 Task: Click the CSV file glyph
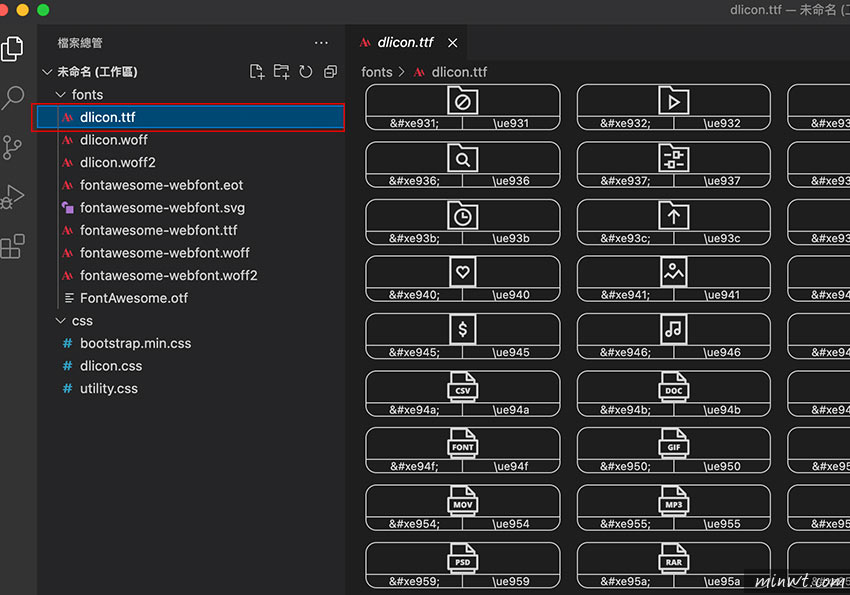pos(462,386)
